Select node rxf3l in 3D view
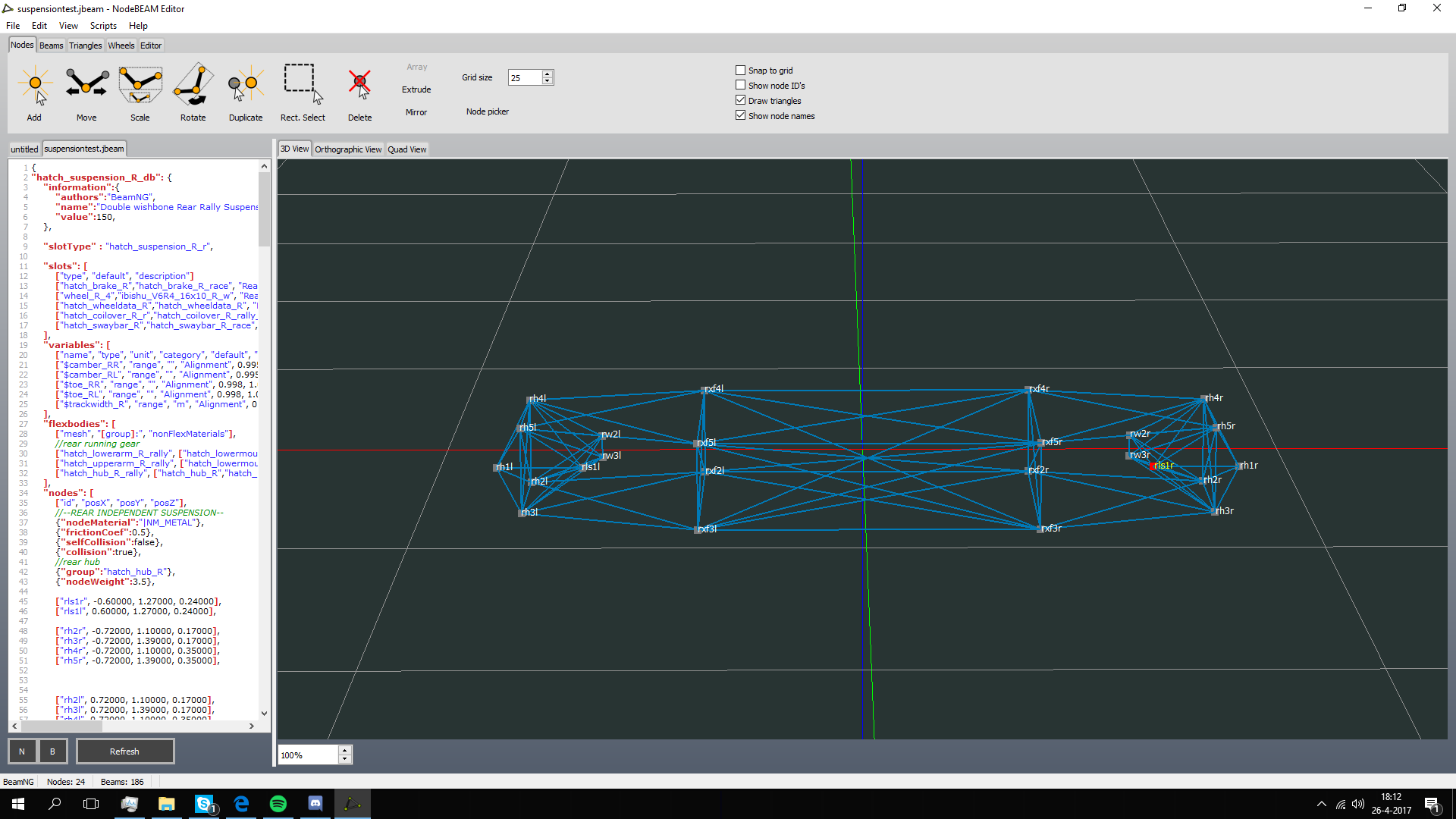This screenshot has height=819, width=1456. 698,529
